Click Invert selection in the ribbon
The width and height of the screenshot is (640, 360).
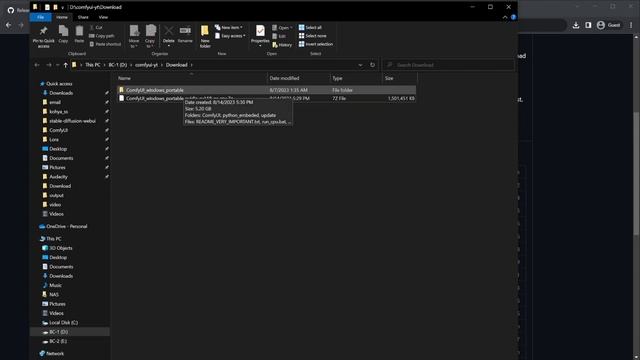click(x=316, y=44)
